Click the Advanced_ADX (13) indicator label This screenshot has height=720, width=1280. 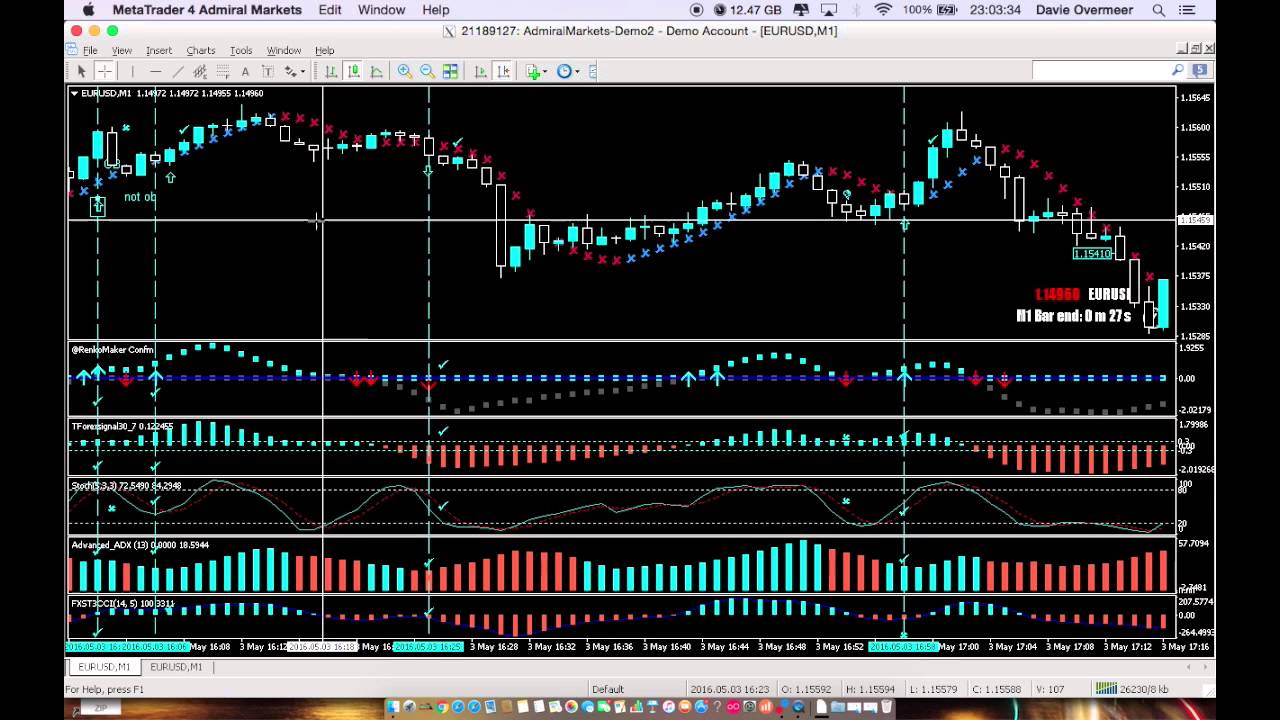point(140,545)
